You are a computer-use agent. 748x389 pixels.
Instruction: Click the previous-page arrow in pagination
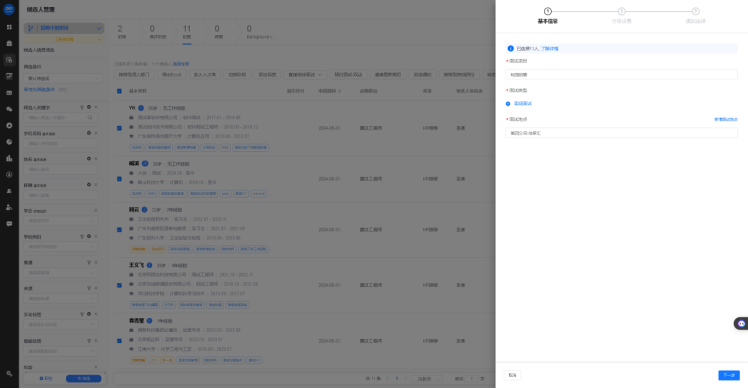[387, 378]
